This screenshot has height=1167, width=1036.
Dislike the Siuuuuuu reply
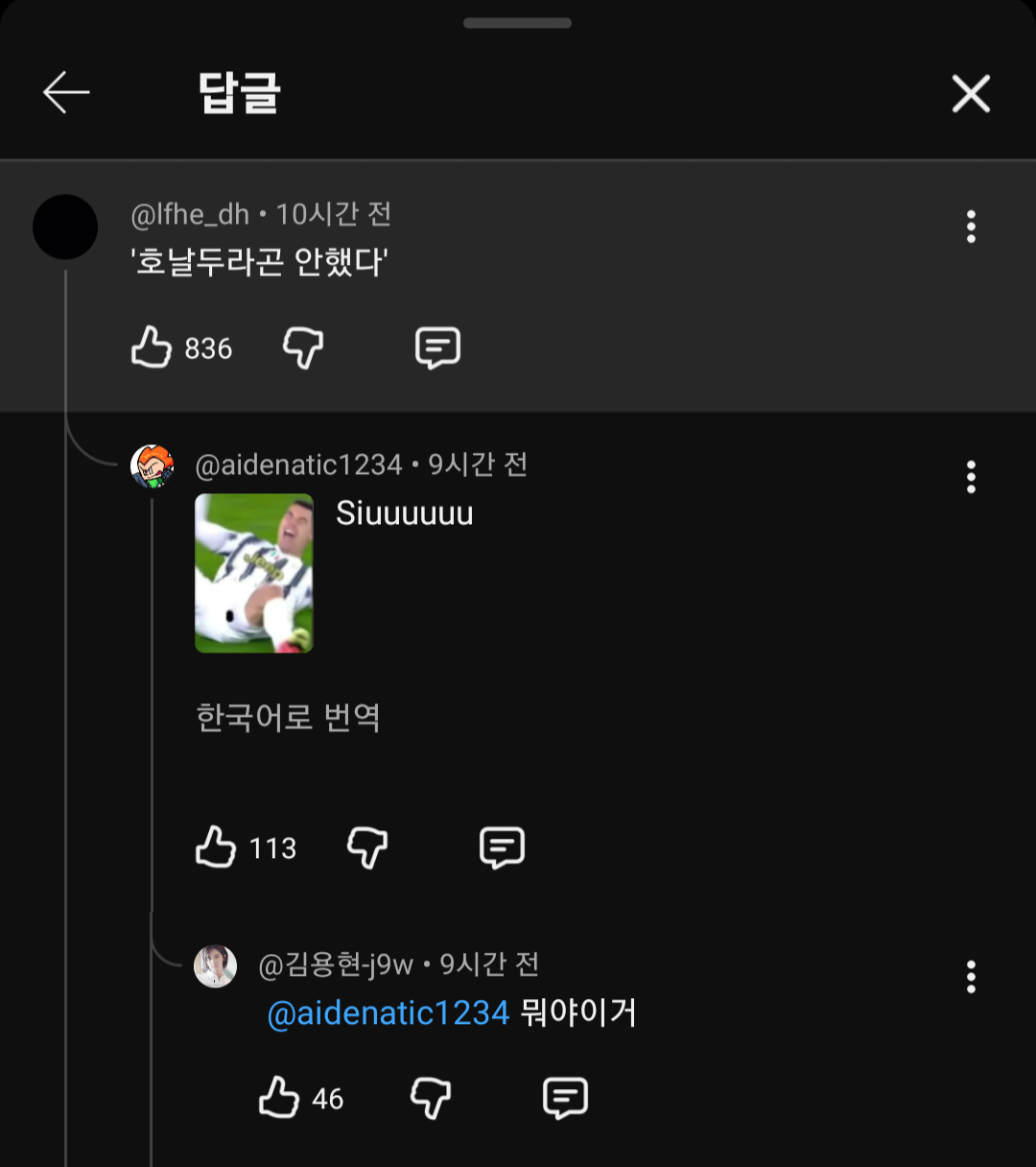tap(367, 847)
